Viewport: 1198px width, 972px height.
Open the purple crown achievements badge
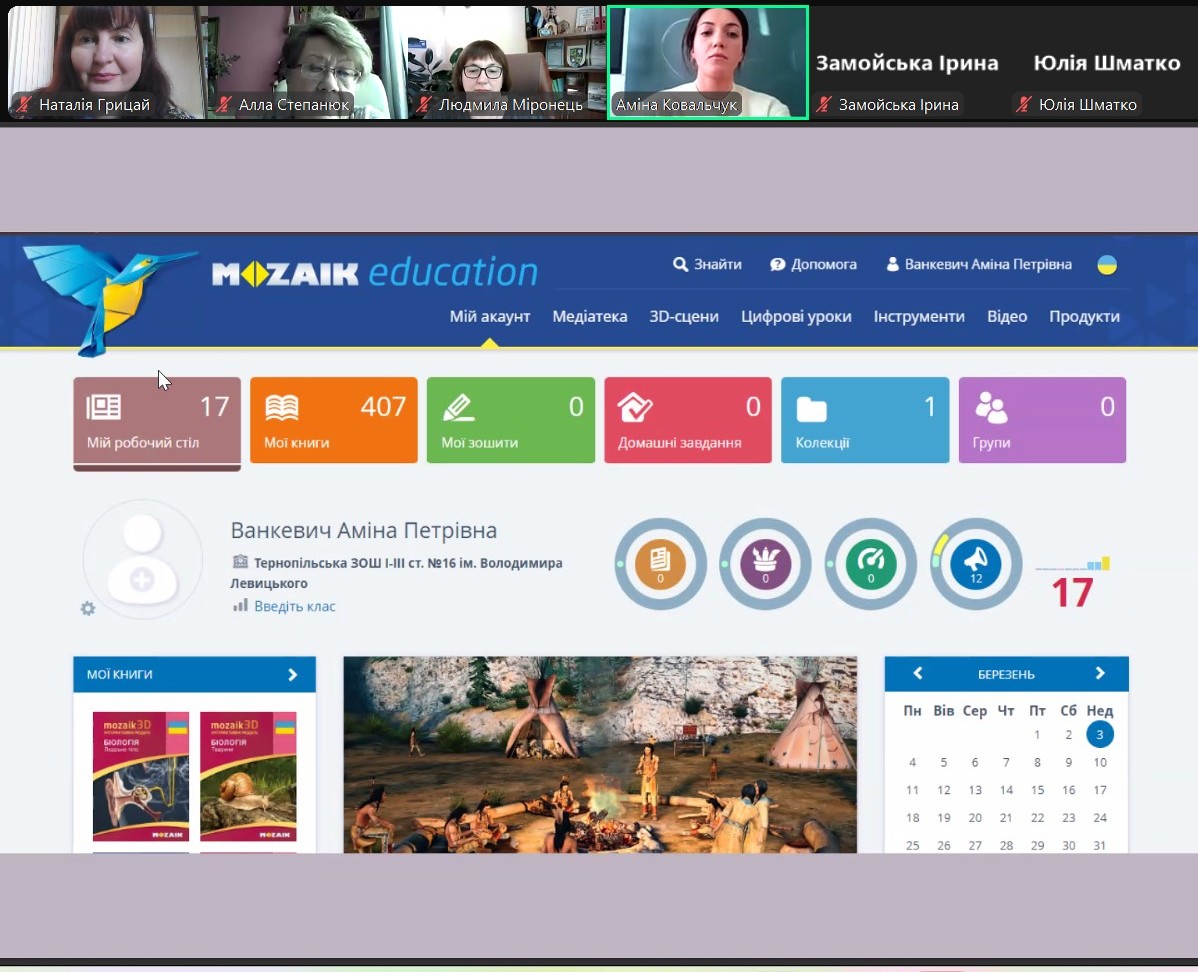tap(765, 564)
